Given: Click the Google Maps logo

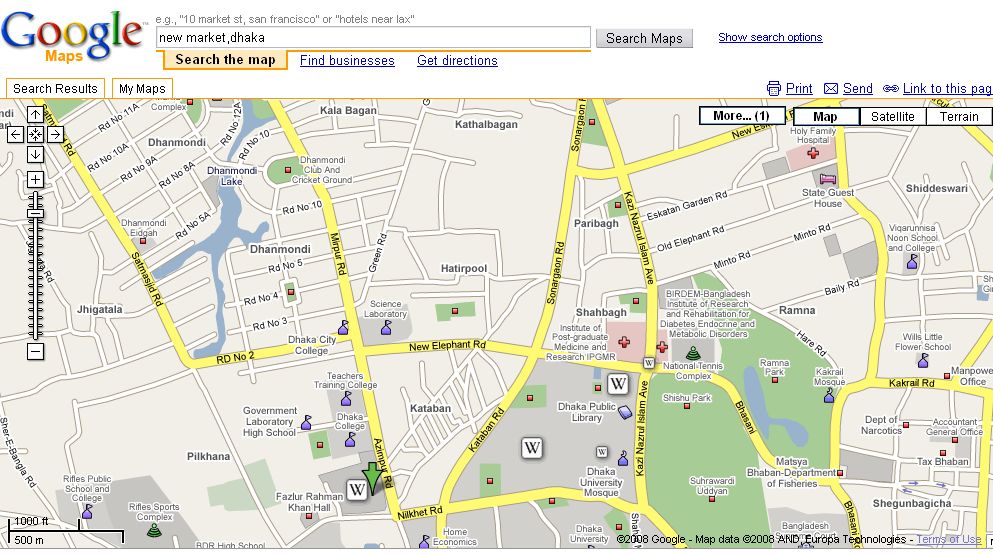Looking at the screenshot, I should [x=72, y=37].
